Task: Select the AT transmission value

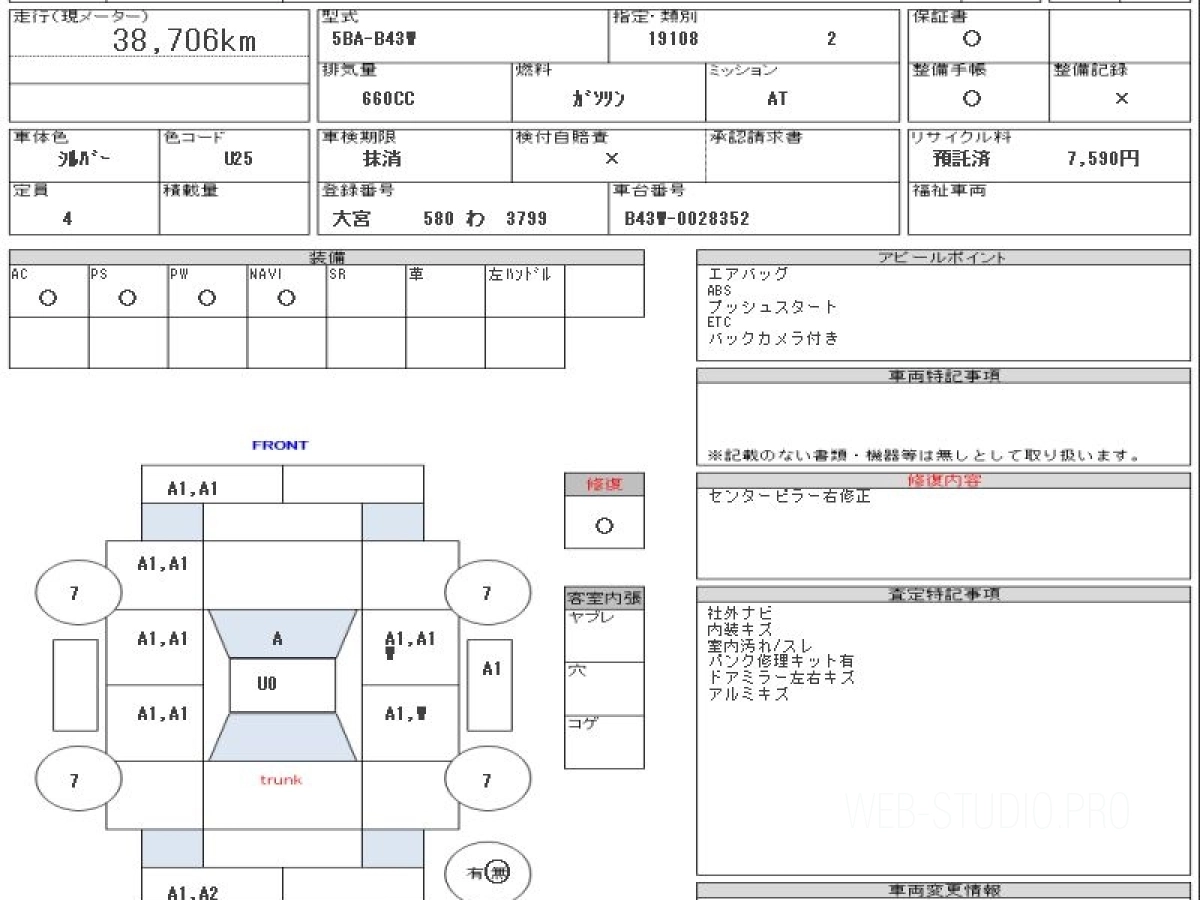Action: pos(777,99)
